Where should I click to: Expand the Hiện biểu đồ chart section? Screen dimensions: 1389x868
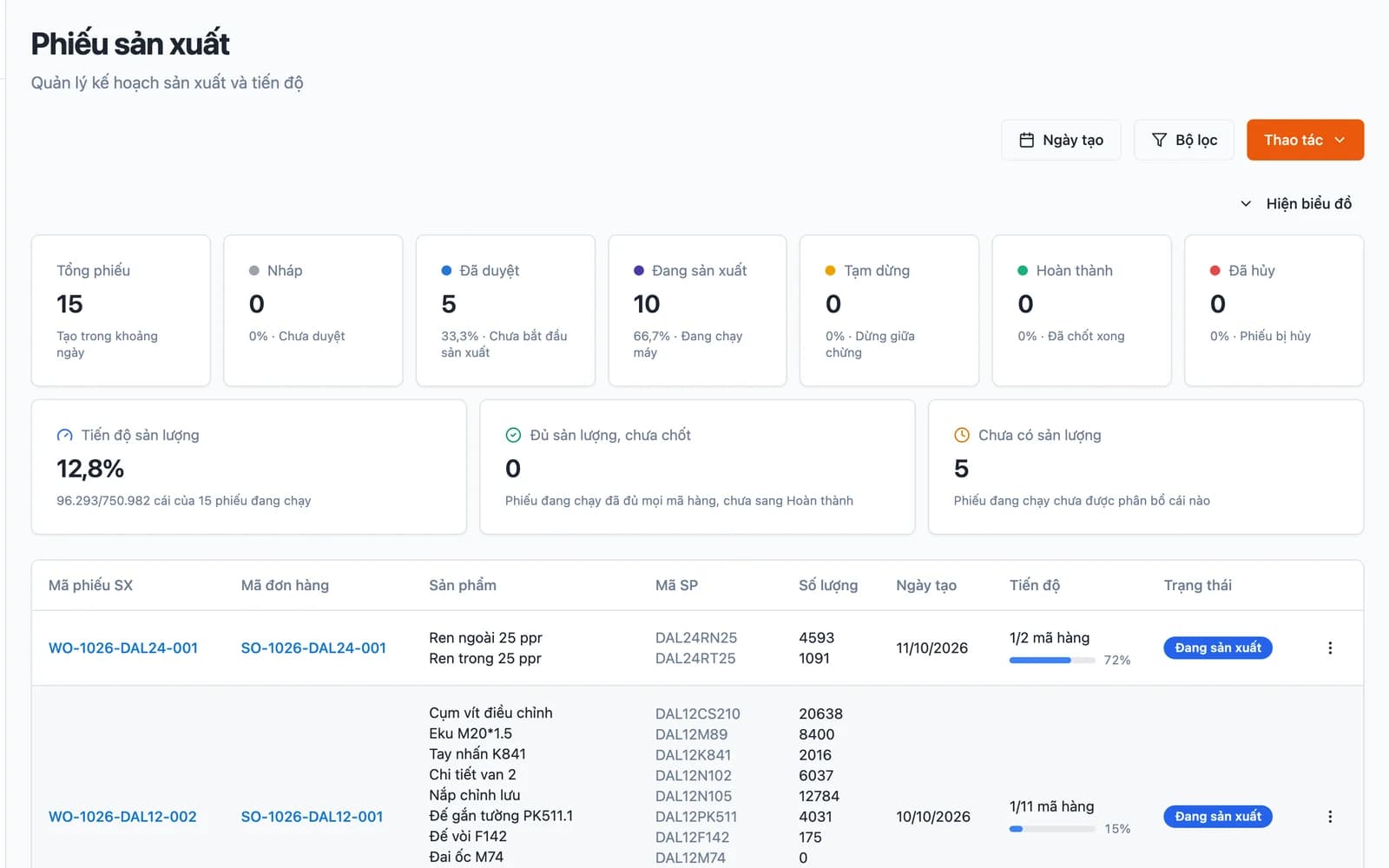pos(1296,203)
